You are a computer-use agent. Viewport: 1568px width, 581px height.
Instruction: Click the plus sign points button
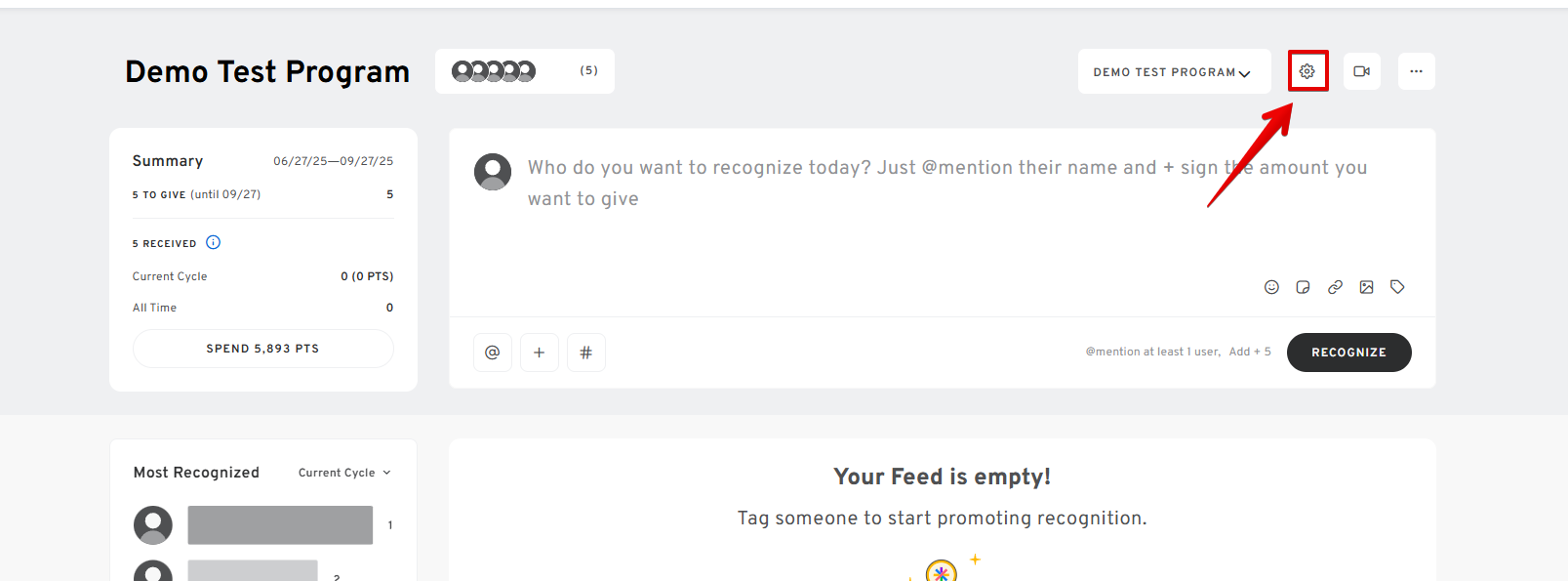[x=540, y=353]
